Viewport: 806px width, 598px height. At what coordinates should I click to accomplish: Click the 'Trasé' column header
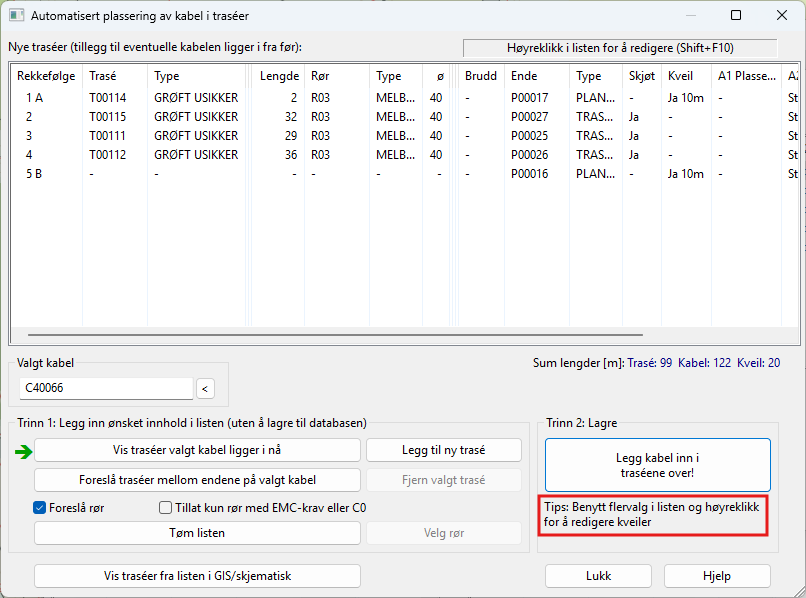(x=115, y=76)
